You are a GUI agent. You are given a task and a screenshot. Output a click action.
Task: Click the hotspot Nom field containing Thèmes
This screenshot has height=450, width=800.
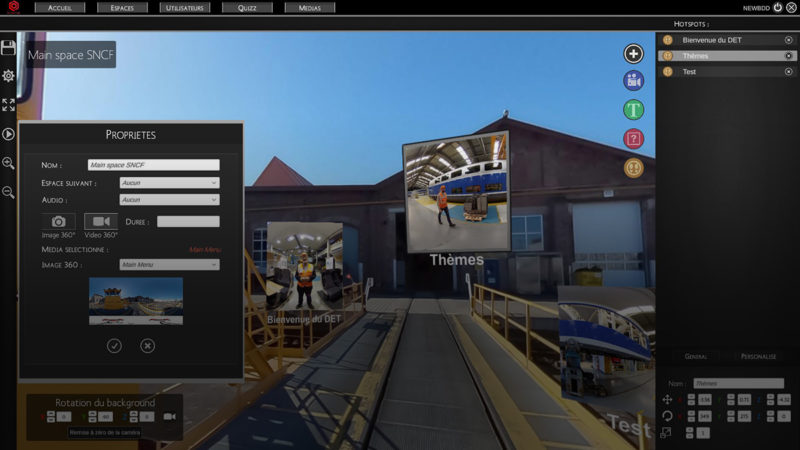738,383
